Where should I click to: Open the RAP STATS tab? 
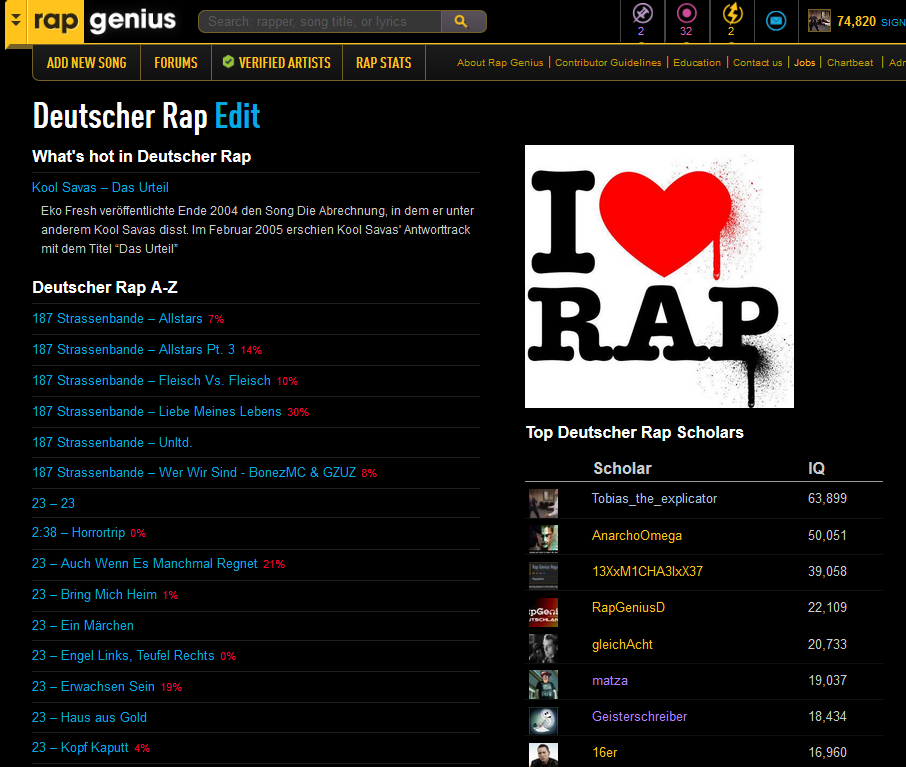tap(383, 62)
